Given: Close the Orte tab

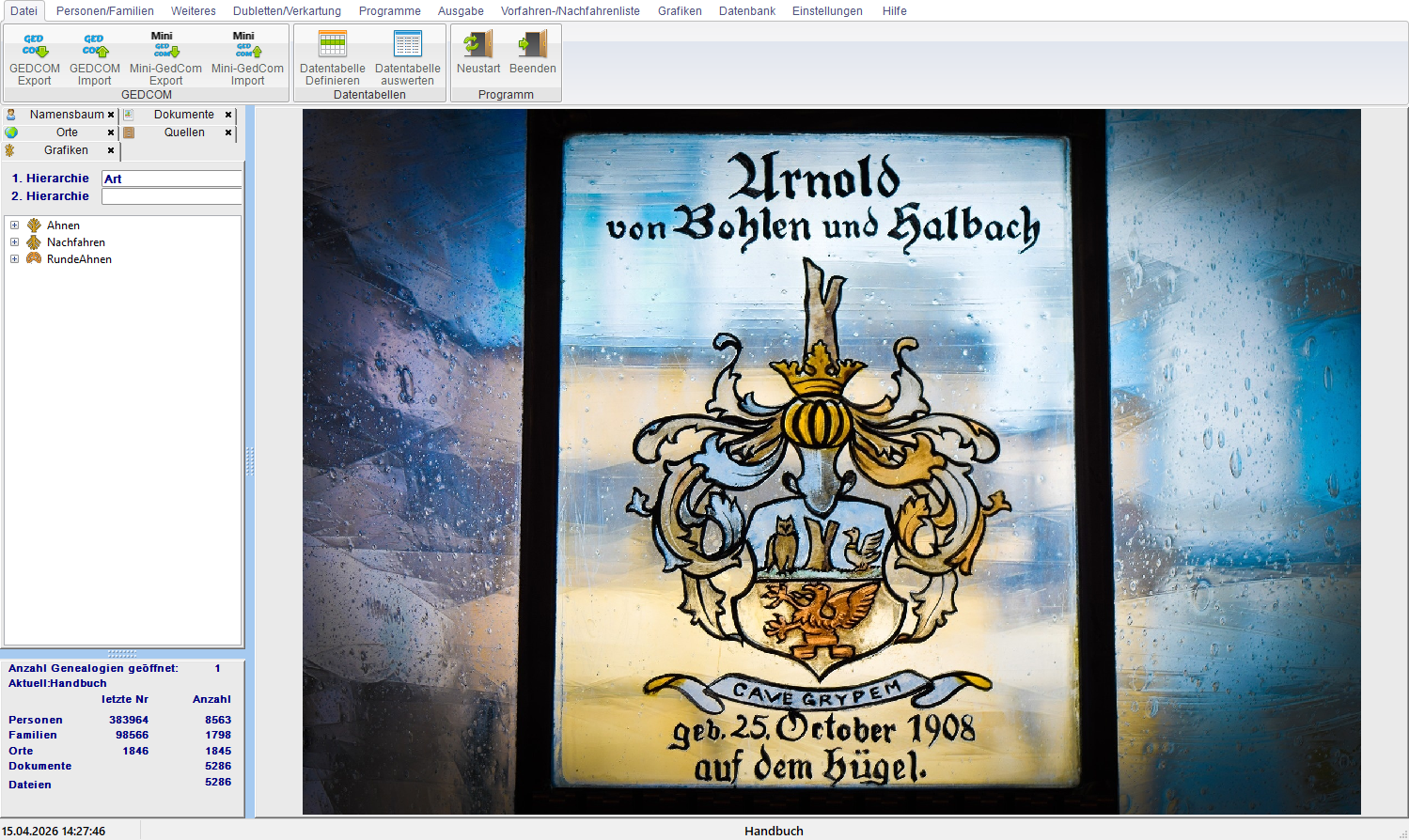Looking at the screenshot, I should coord(111,132).
